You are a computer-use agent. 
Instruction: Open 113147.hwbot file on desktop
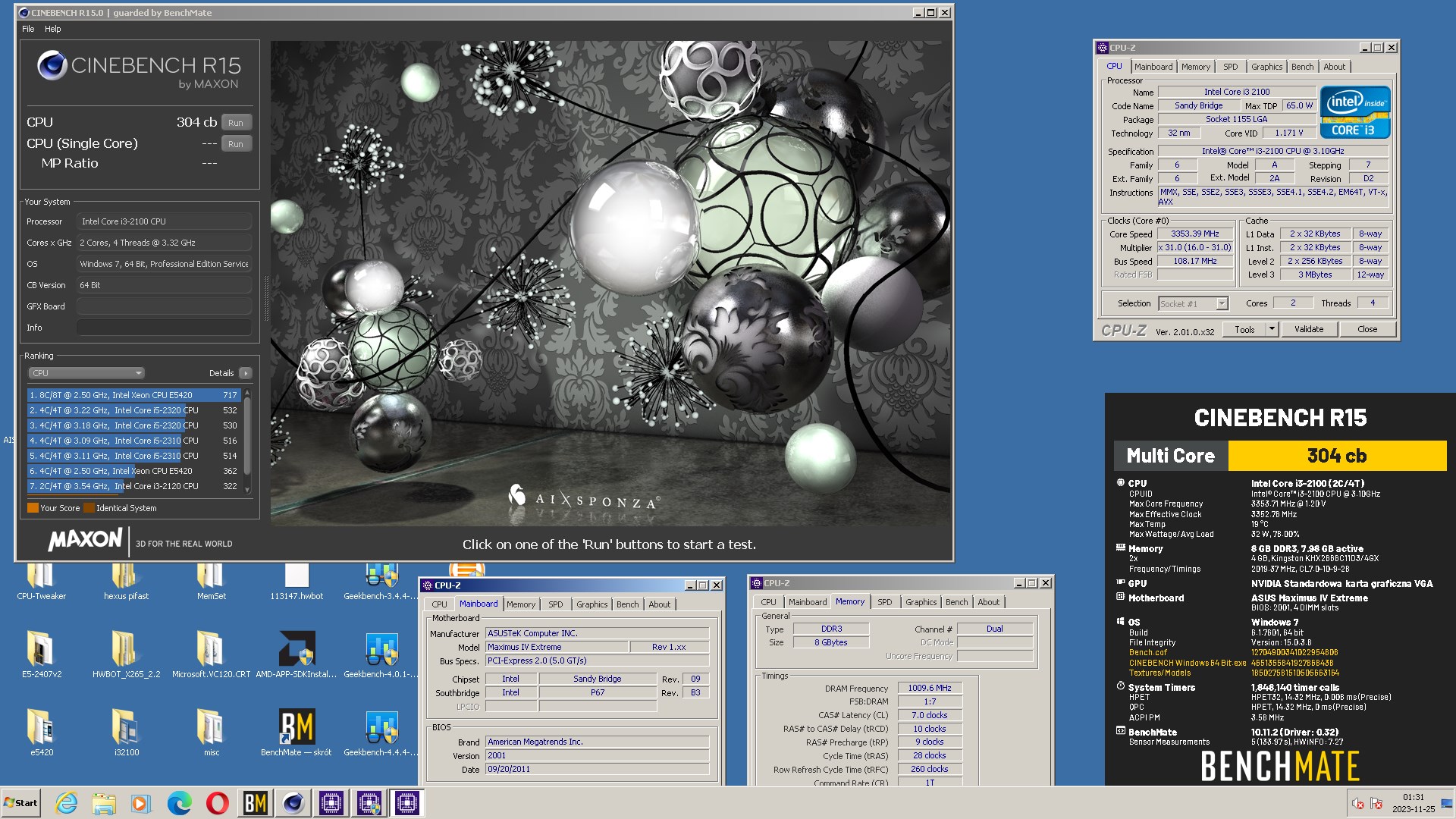pos(297,581)
